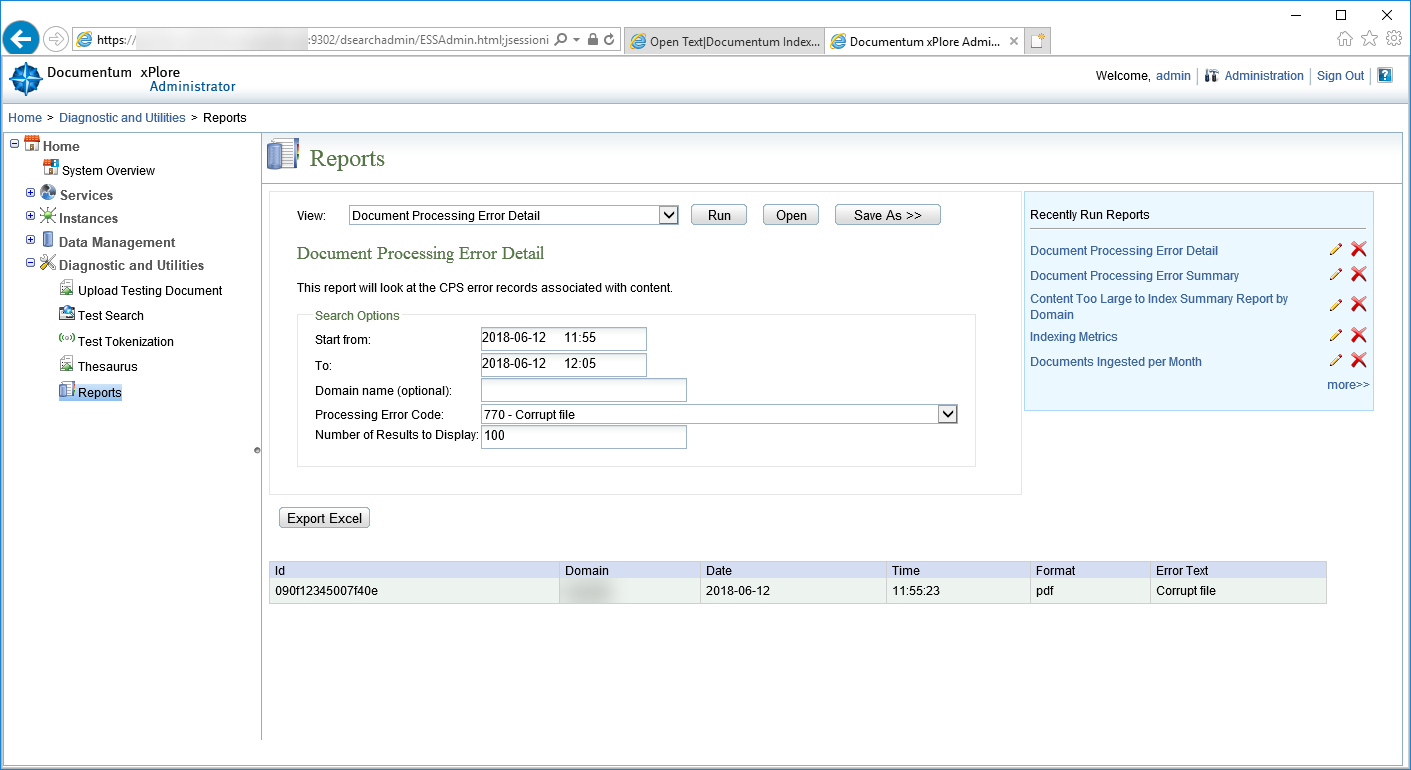This screenshot has width=1411, height=770.
Task: Select Reports in the navigation tree
Action: click(x=100, y=393)
